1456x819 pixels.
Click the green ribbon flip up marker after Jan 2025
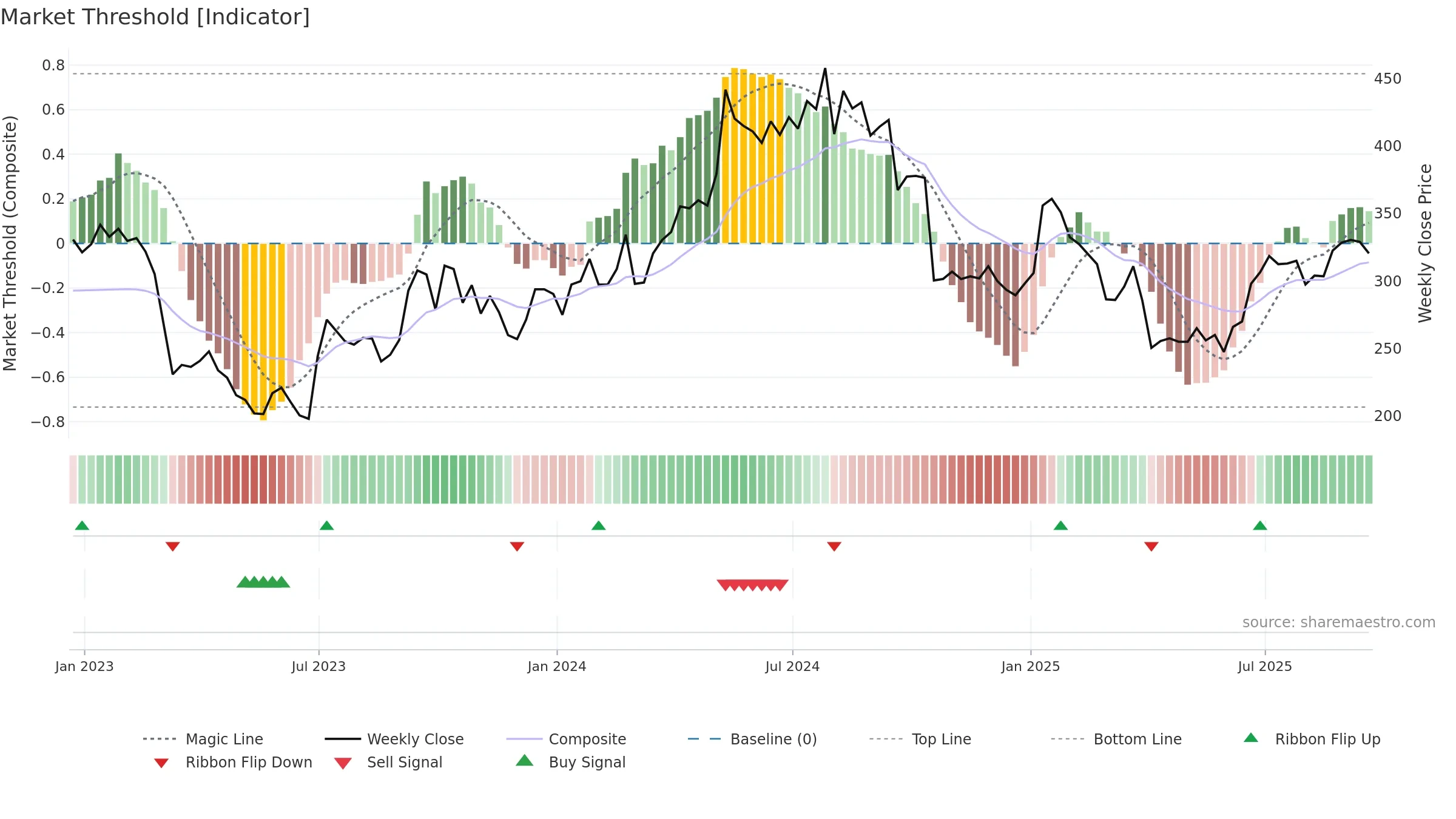point(1060,525)
